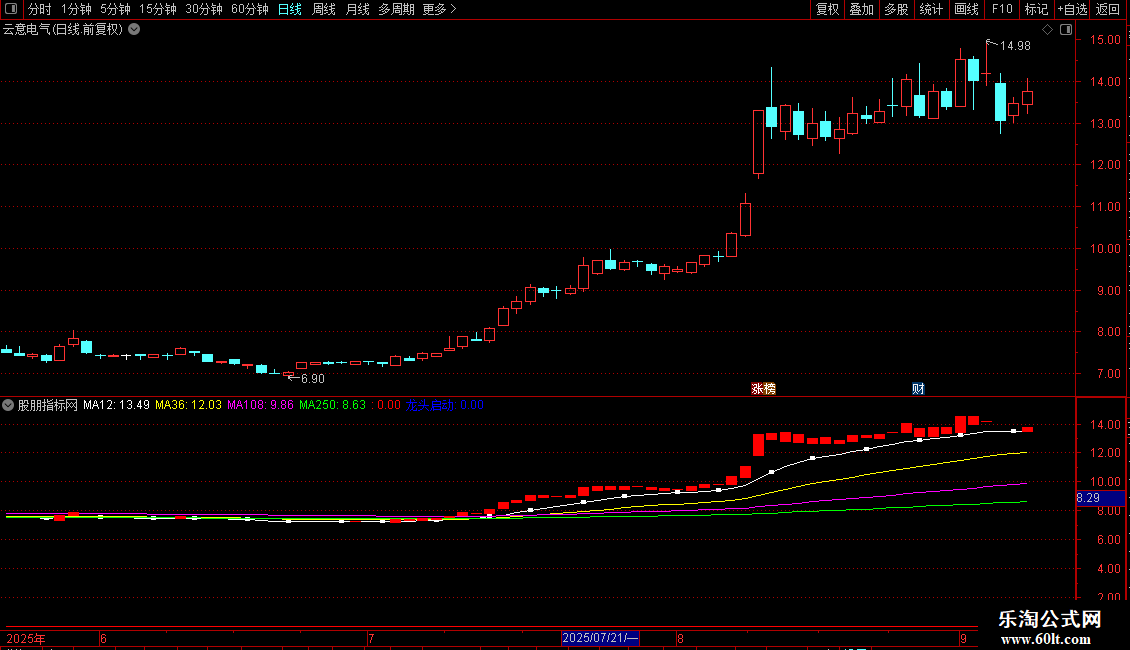The height and width of the screenshot is (650, 1130).
Task: Select the 60分钟 period tab
Action: pyautogui.click(x=250, y=9)
